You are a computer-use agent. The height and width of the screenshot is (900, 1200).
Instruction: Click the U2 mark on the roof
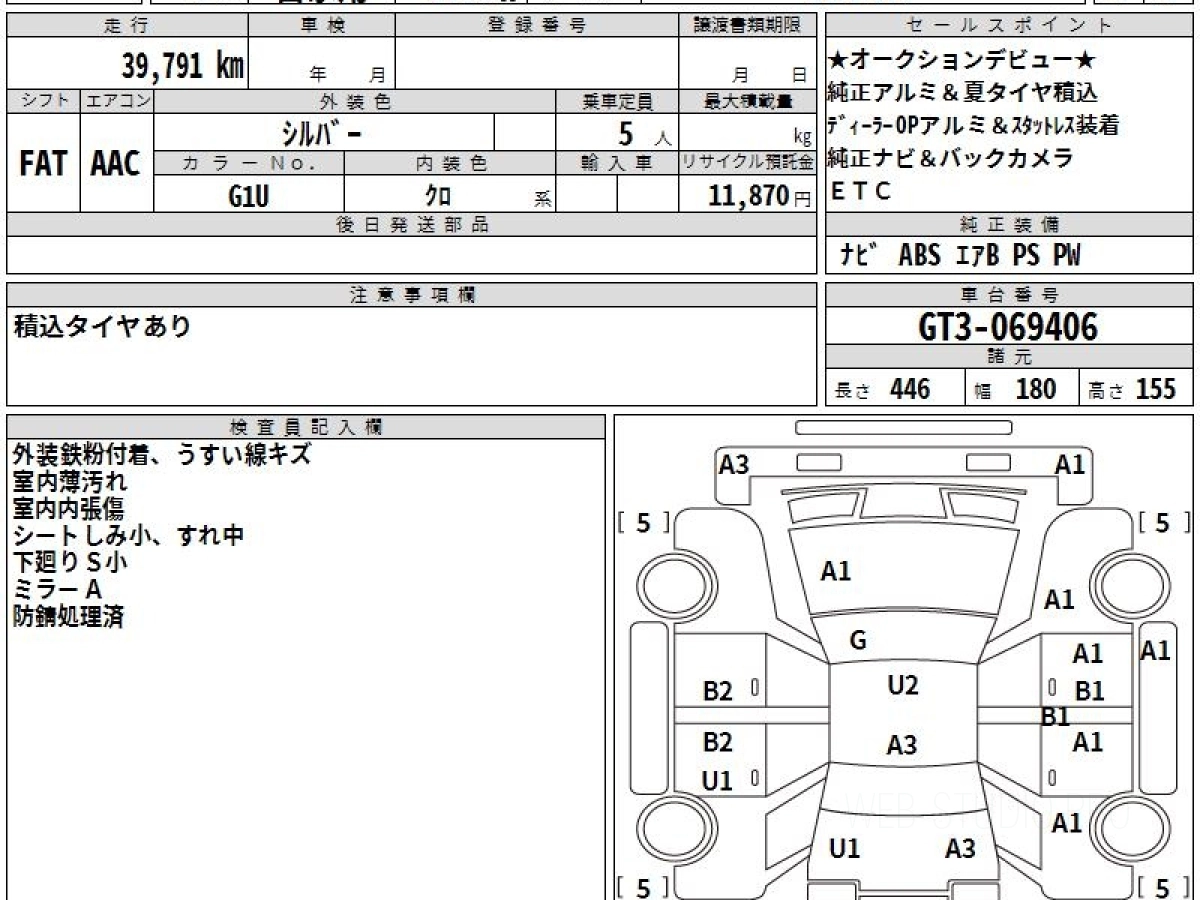pyautogui.click(x=903, y=685)
